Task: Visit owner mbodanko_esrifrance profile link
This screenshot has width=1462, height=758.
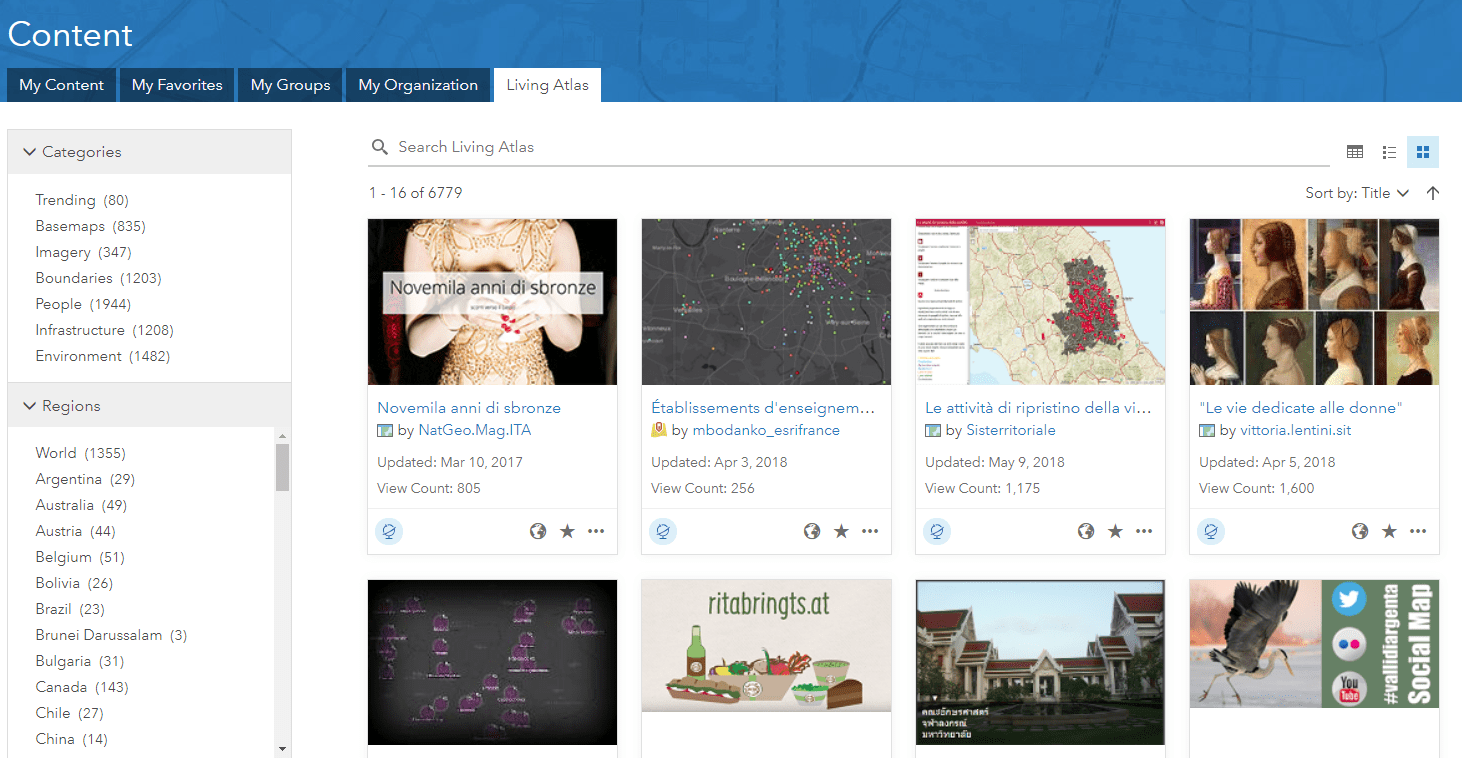Action: pos(766,431)
